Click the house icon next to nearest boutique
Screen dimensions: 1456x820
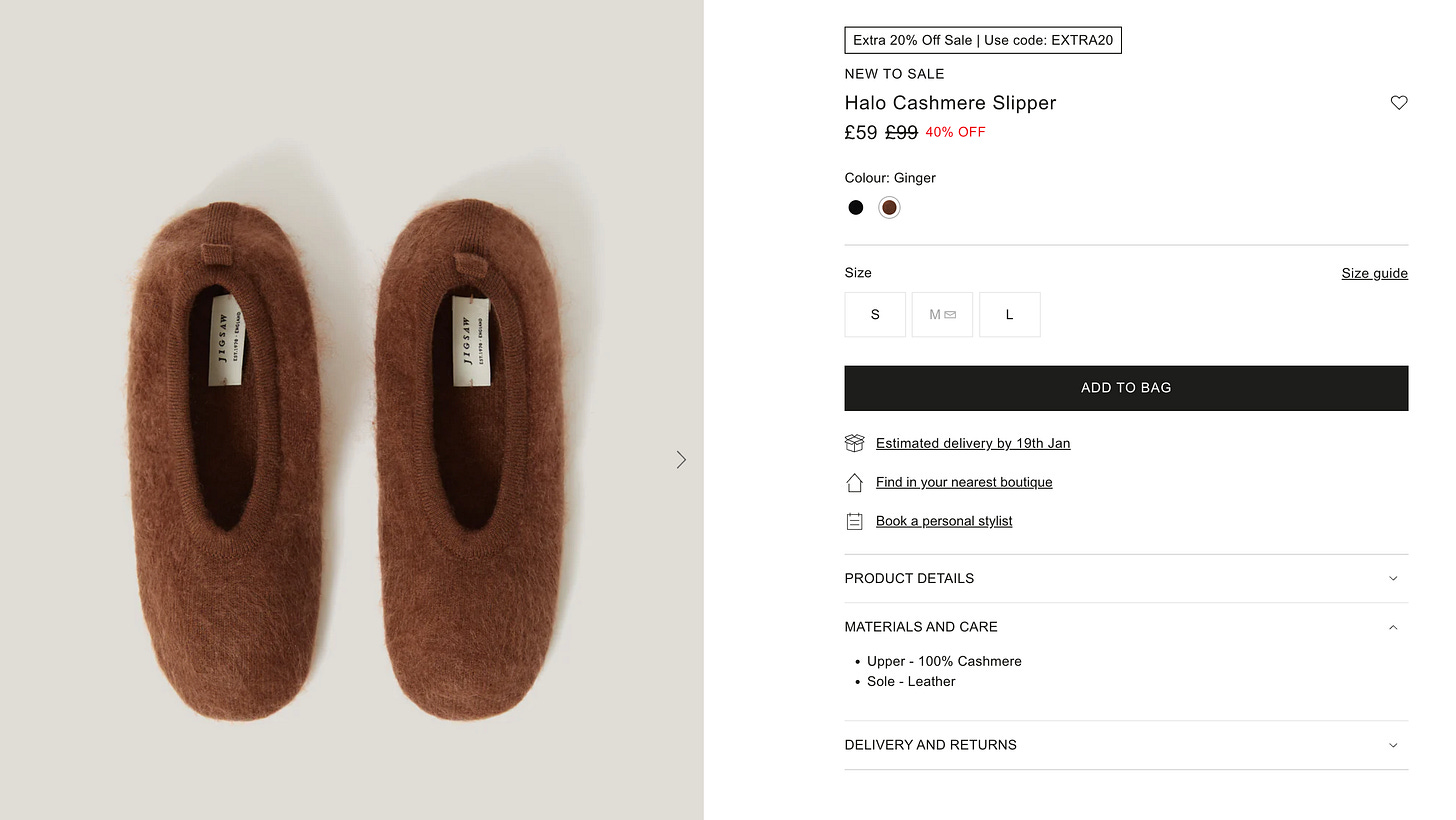pos(854,482)
